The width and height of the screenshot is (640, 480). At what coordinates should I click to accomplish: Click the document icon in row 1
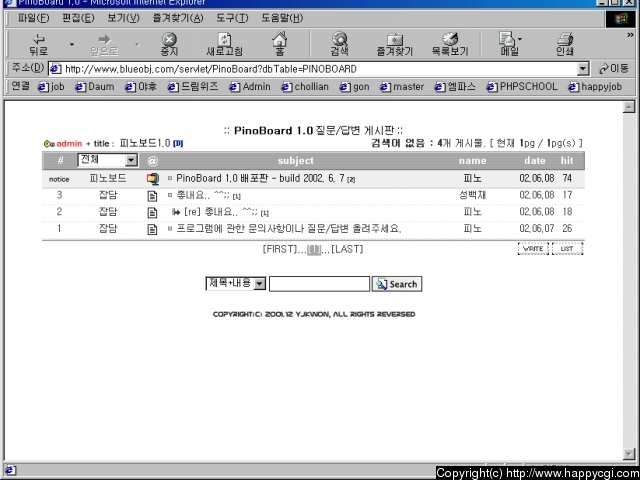[x=152, y=229]
